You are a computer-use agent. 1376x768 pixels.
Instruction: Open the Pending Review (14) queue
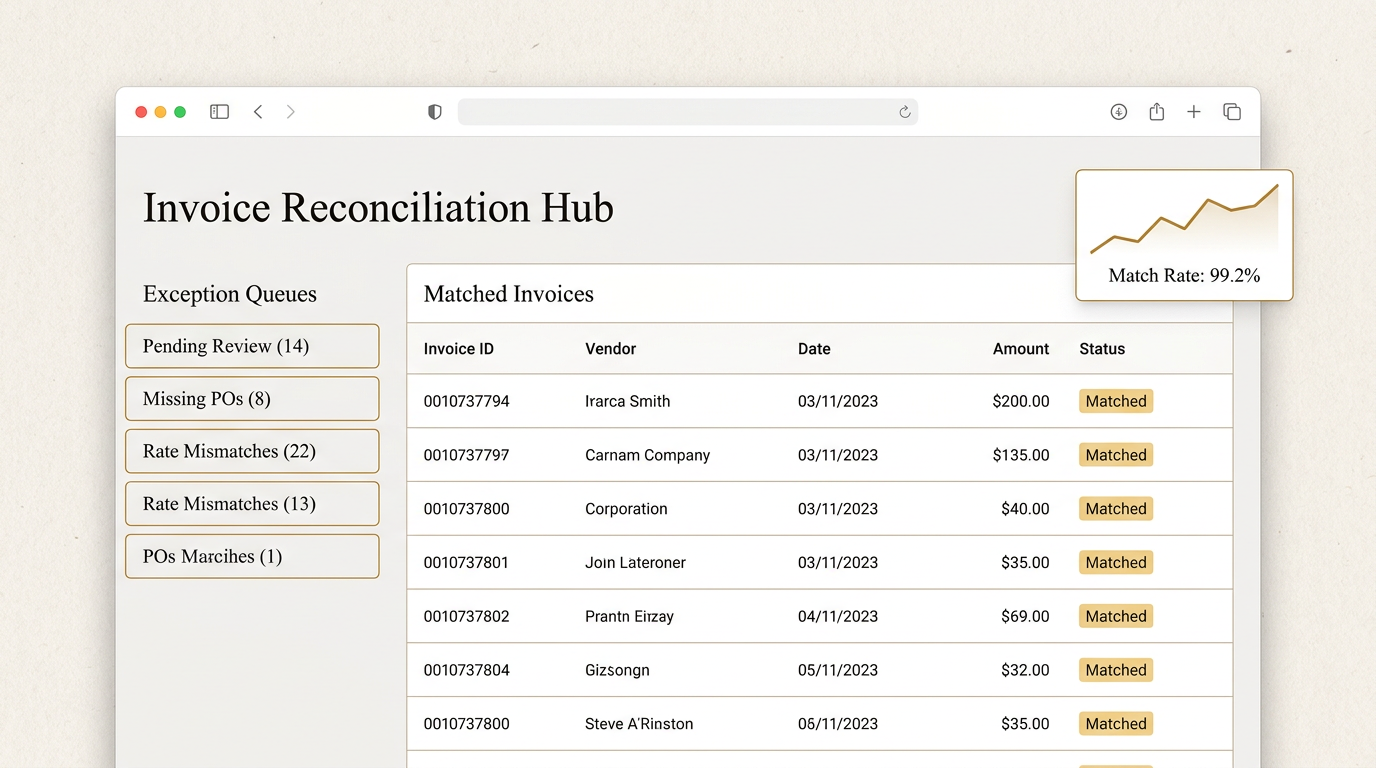252,346
